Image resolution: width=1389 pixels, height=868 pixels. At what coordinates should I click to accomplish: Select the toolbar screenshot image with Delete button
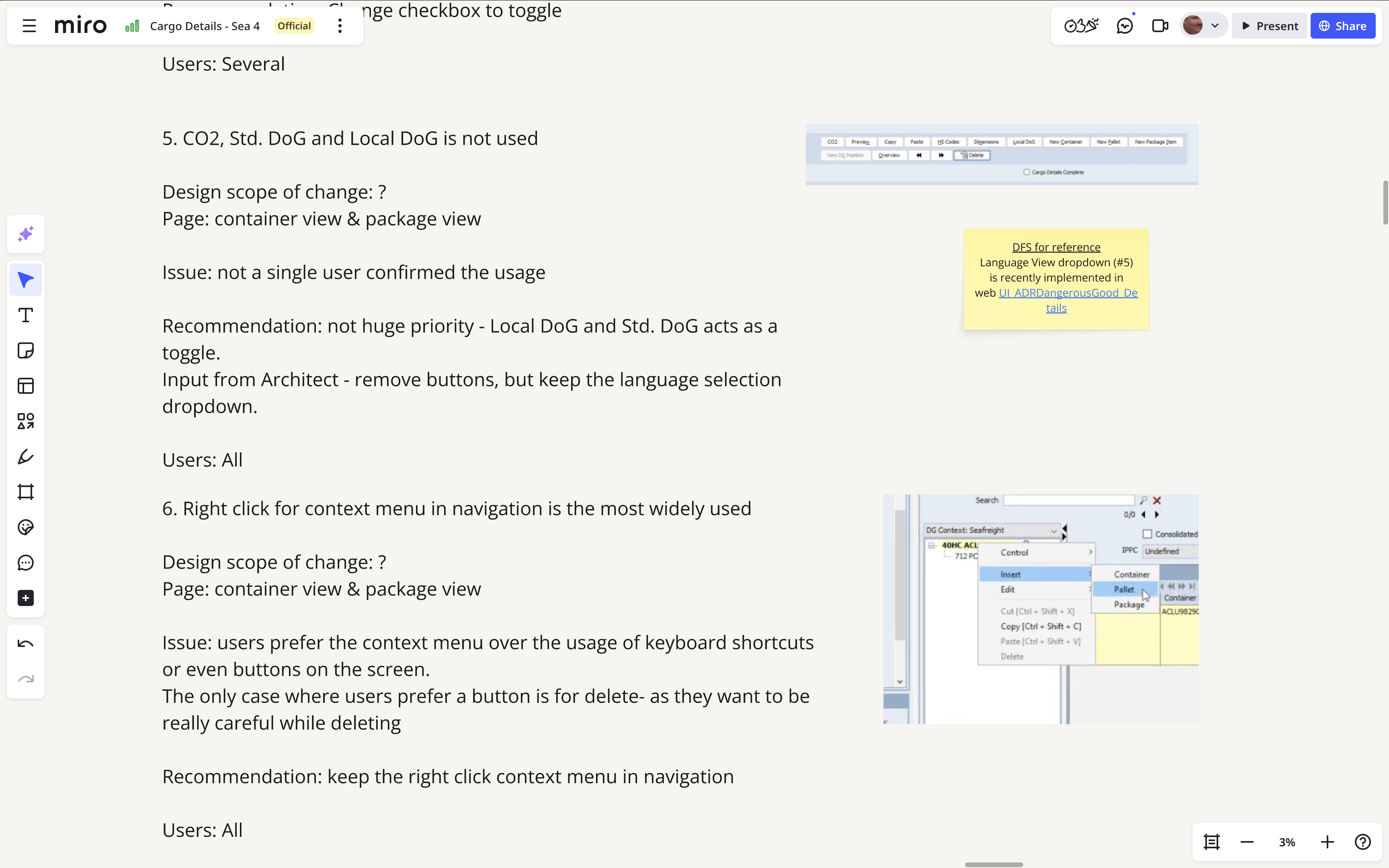[x=1002, y=154]
